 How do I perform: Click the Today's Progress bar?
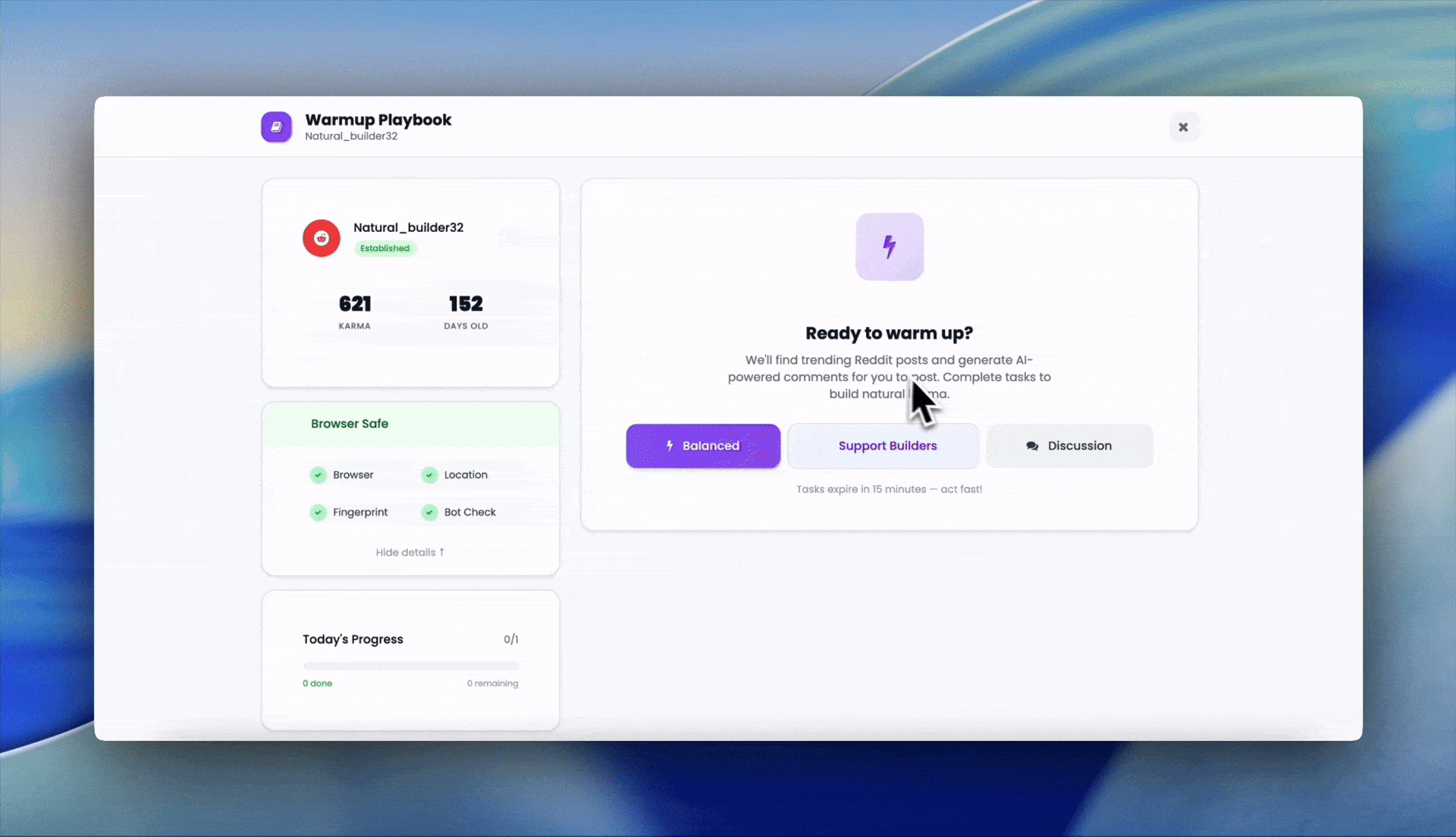pyautogui.click(x=411, y=666)
